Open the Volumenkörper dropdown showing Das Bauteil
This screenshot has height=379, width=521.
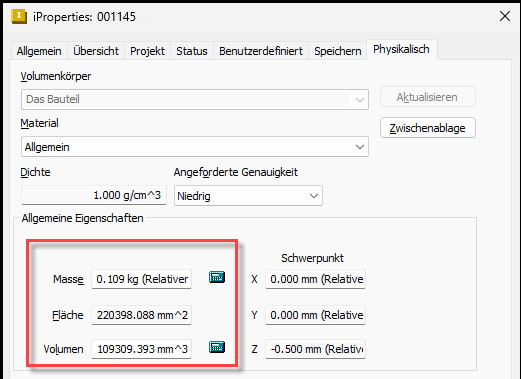[195, 99]
